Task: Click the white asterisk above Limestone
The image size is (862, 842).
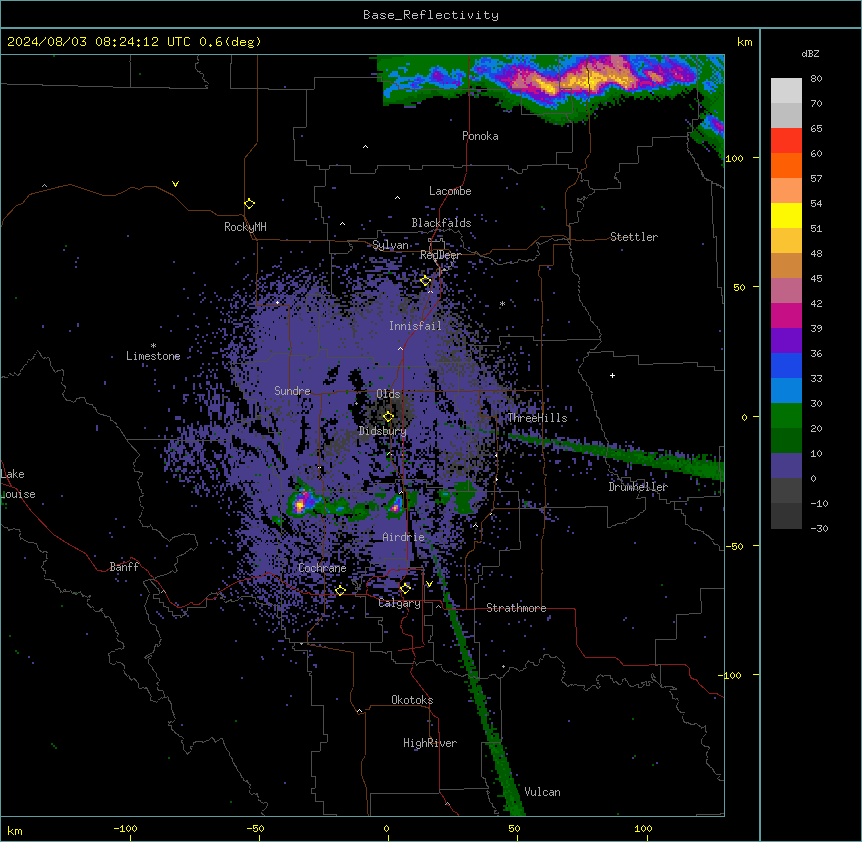Action: (x=153, y=346)
